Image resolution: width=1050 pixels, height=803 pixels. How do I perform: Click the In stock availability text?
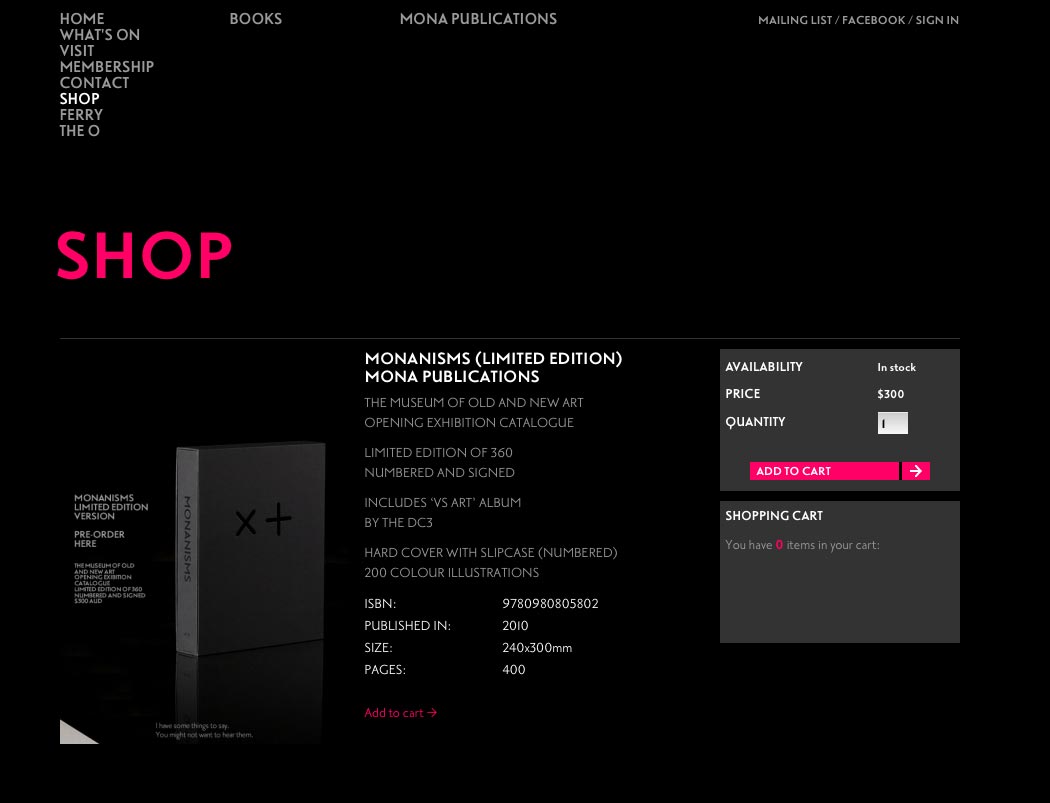(897, 367)
